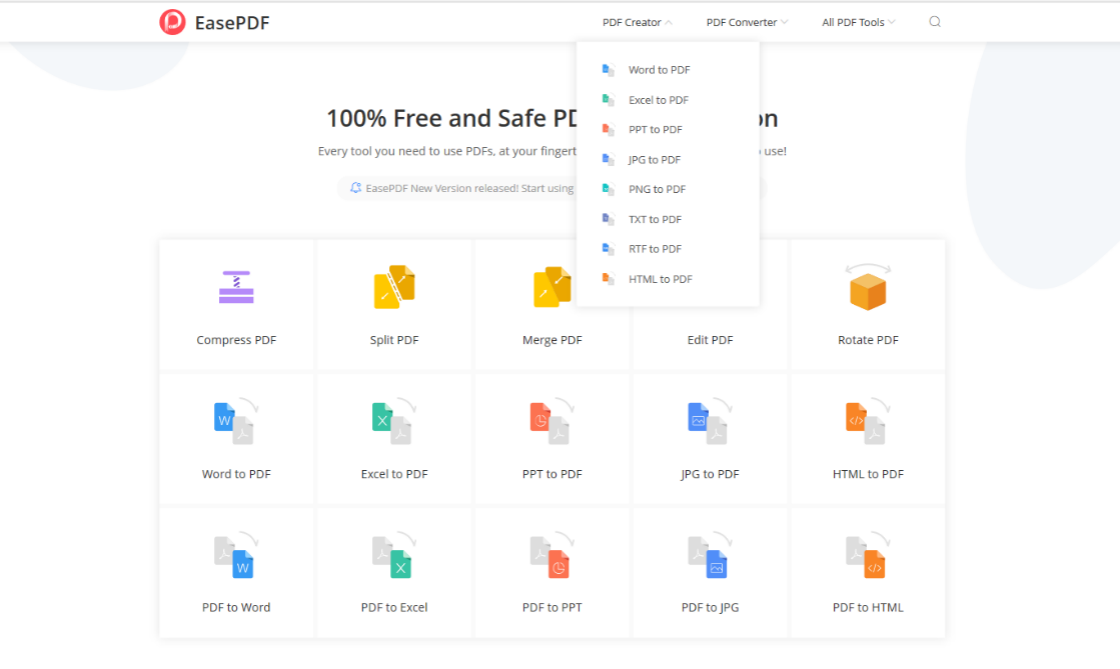
Task: Open the Word to PDF tile label
Action: click(236, 474)
